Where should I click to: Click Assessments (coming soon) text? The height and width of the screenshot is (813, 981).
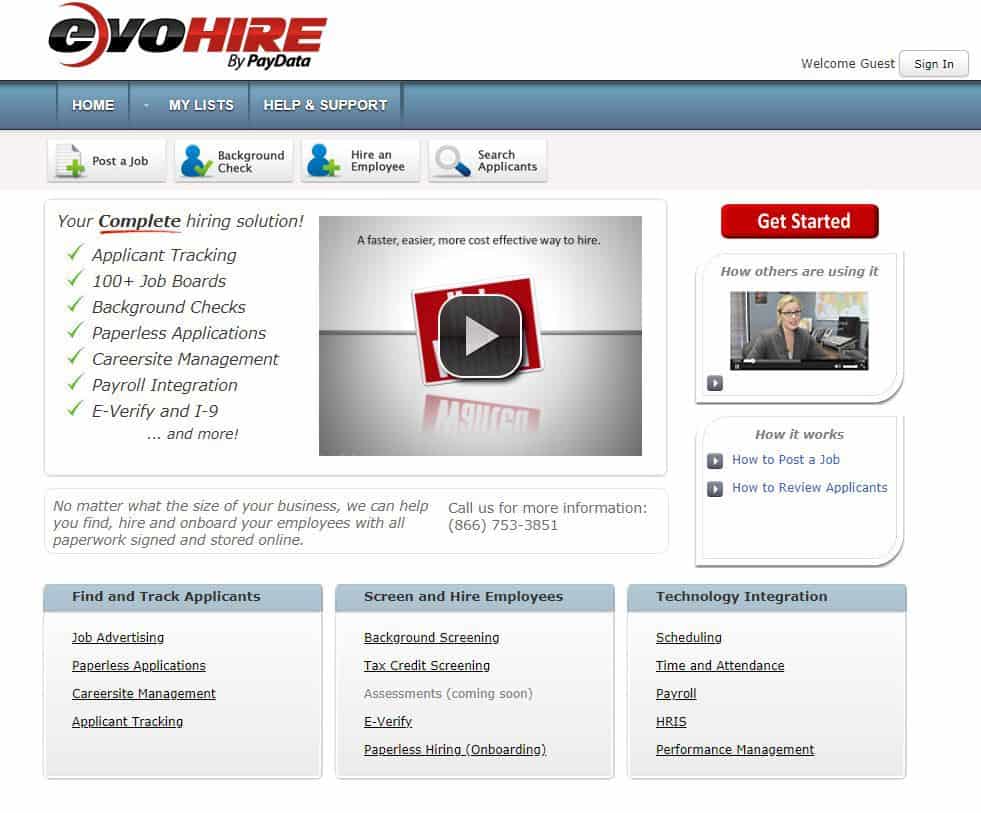pos(448,693)
